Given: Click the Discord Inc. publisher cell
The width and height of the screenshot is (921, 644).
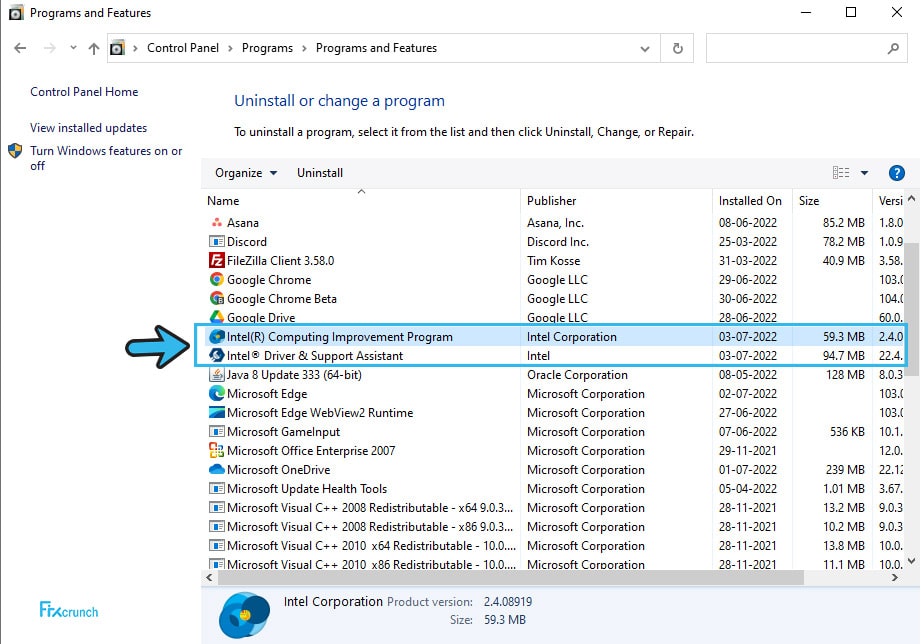Looking at the screenshot, I should click(x=557, y=242).
